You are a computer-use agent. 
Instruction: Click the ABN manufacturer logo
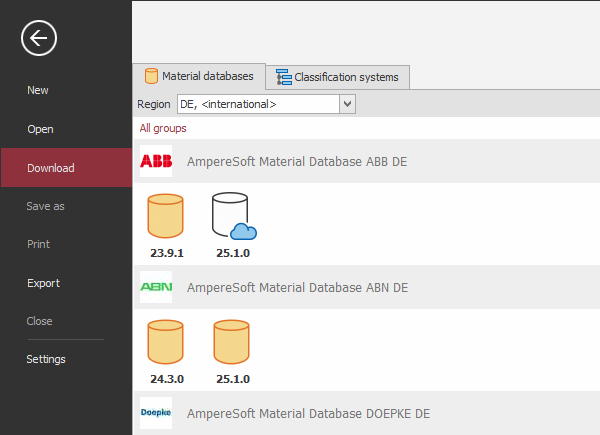coord(156,287)
